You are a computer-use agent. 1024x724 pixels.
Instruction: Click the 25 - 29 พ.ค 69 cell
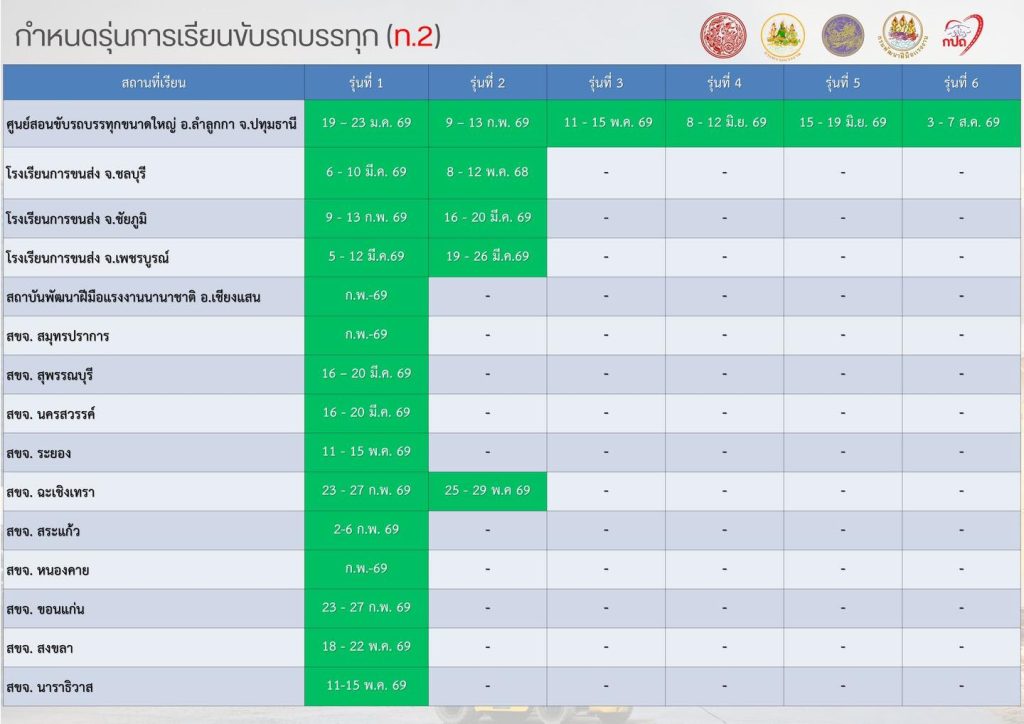tap(488, 491)
